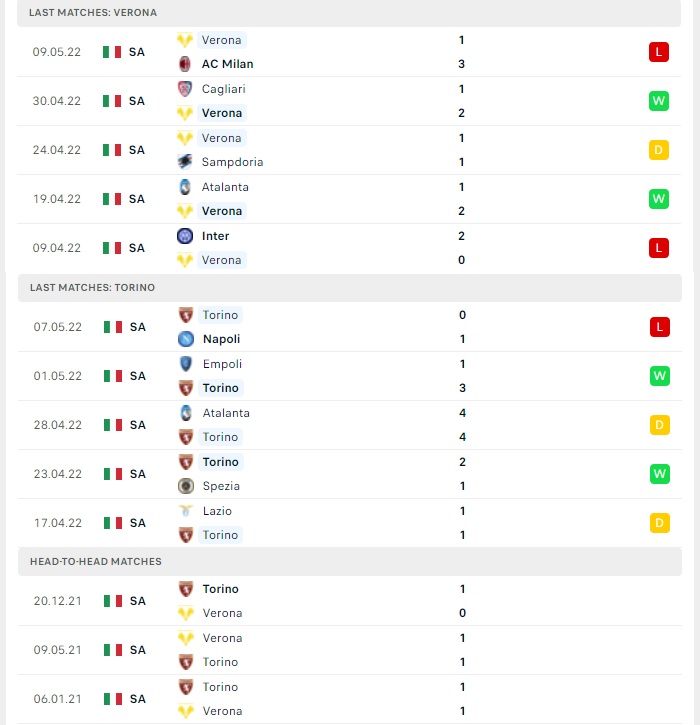Click the SA league label on the 23.04.22 row
700x725 pixels.
[138, 474]
